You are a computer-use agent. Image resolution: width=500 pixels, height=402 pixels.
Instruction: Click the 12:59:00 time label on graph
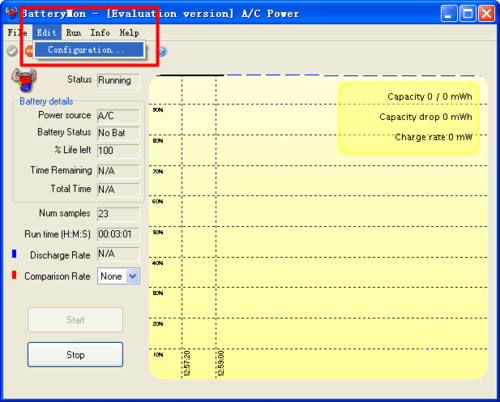point(221,363)
